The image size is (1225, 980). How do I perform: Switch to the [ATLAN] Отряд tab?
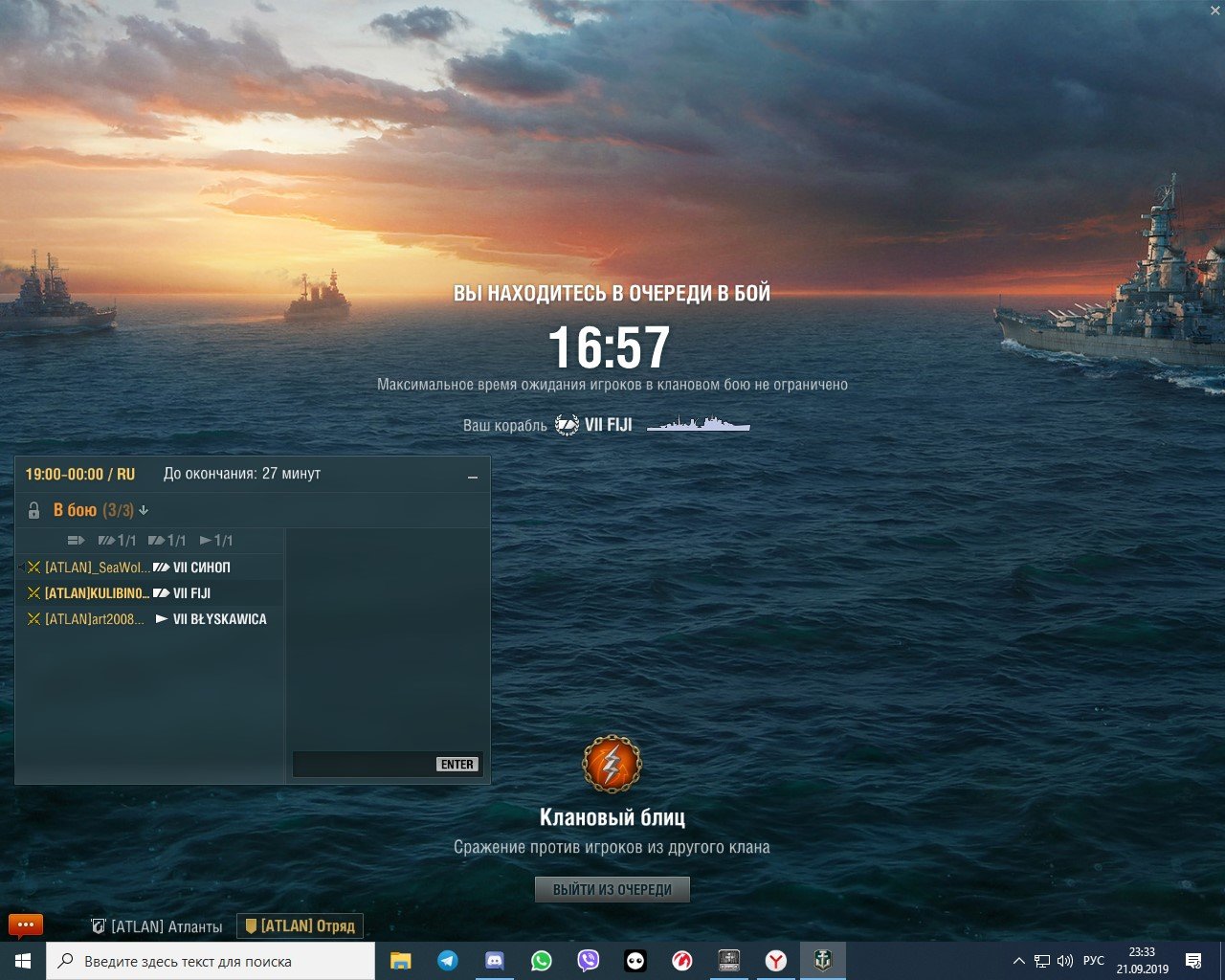(301, 926)
